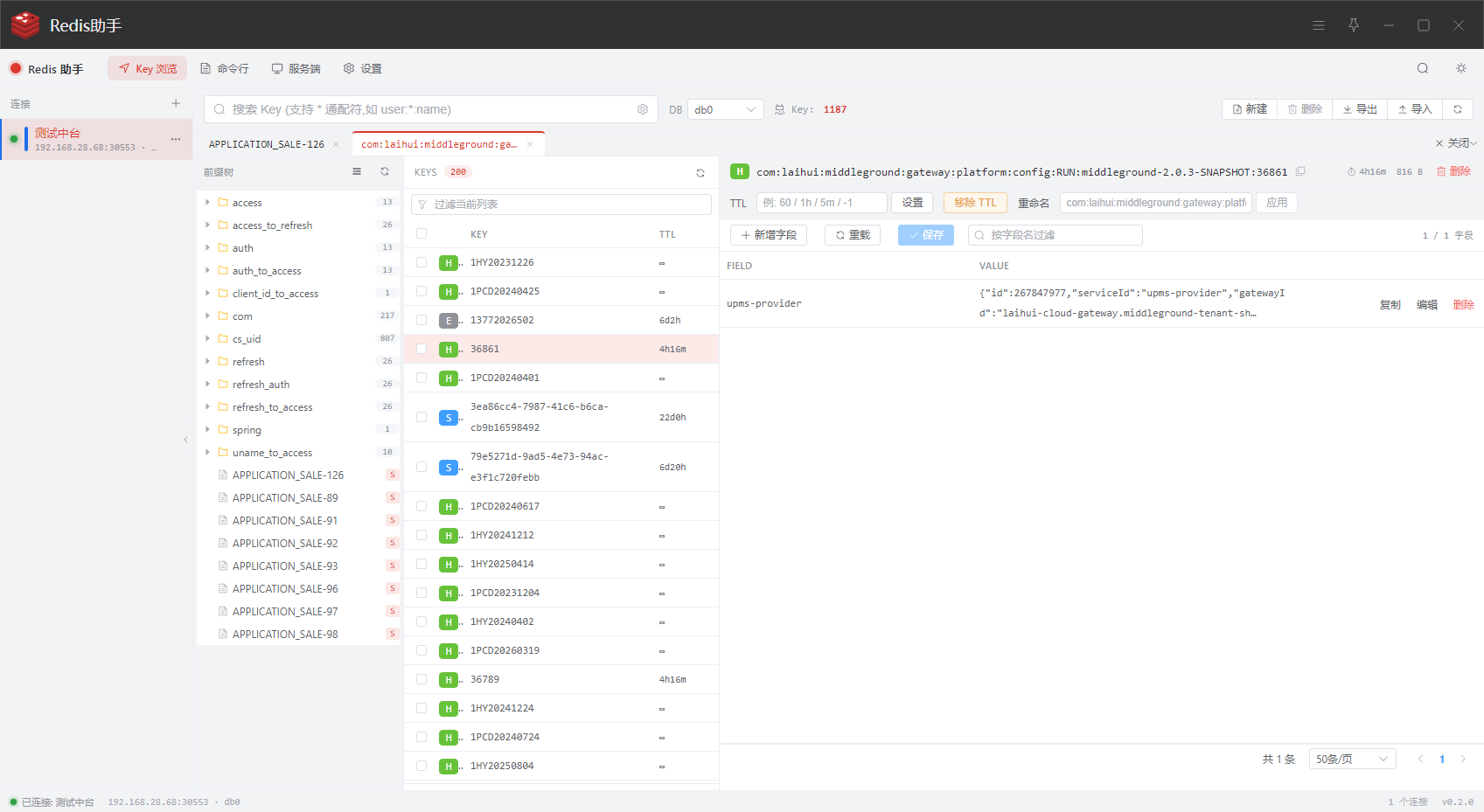Open the 服务端 tab
1484x812 pixels.
[x=296, y=68]
